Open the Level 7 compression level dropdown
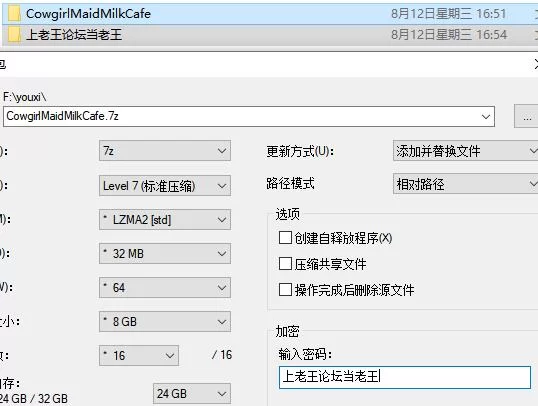The height and width of the screenshot is (406, 538). pos(165,186)
